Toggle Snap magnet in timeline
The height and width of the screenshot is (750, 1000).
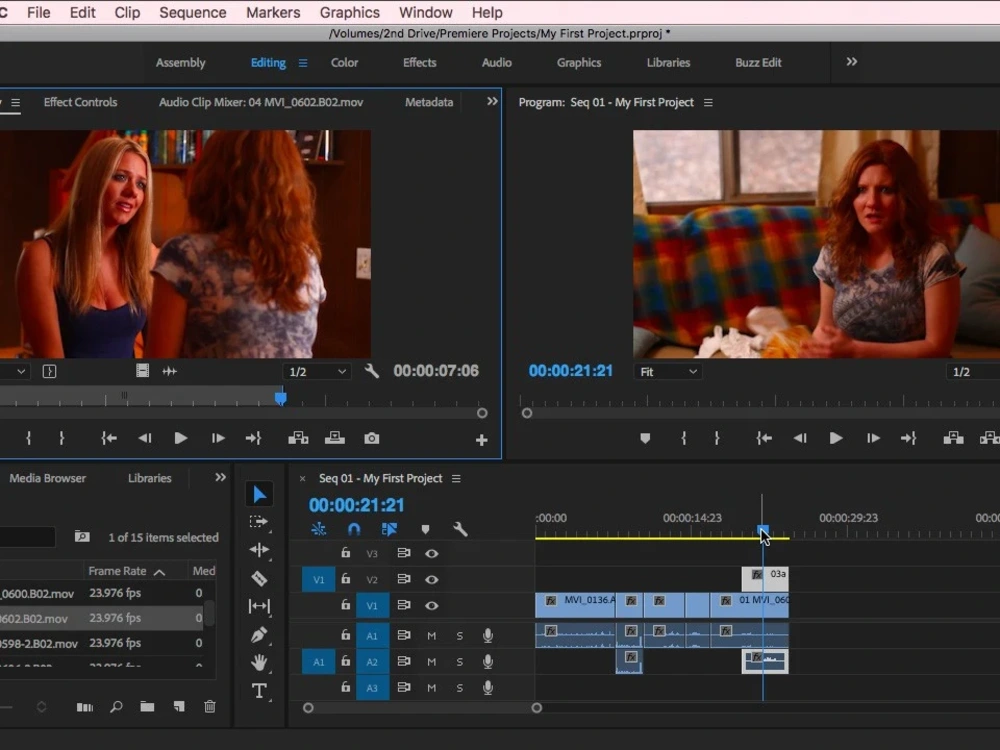(353, 529)
